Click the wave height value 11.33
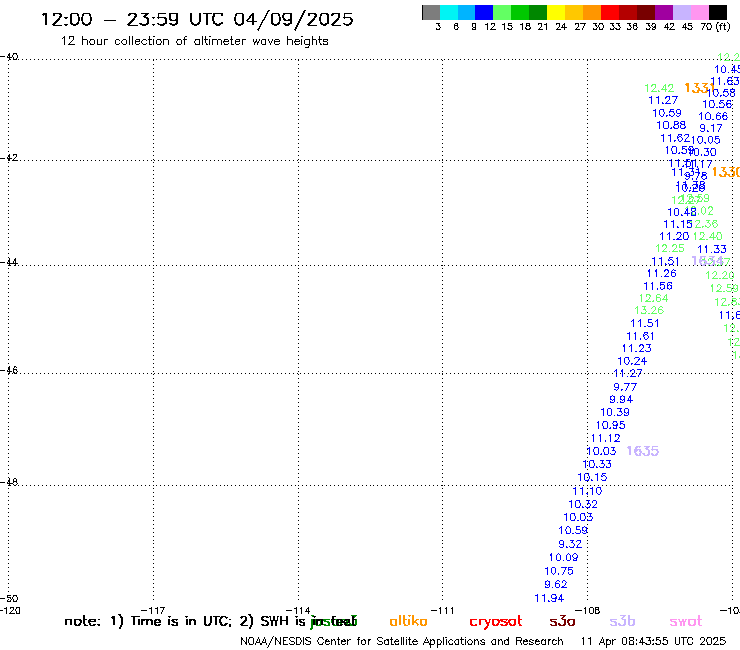Screen dimensions: 740x650 [x=712, y=249]
